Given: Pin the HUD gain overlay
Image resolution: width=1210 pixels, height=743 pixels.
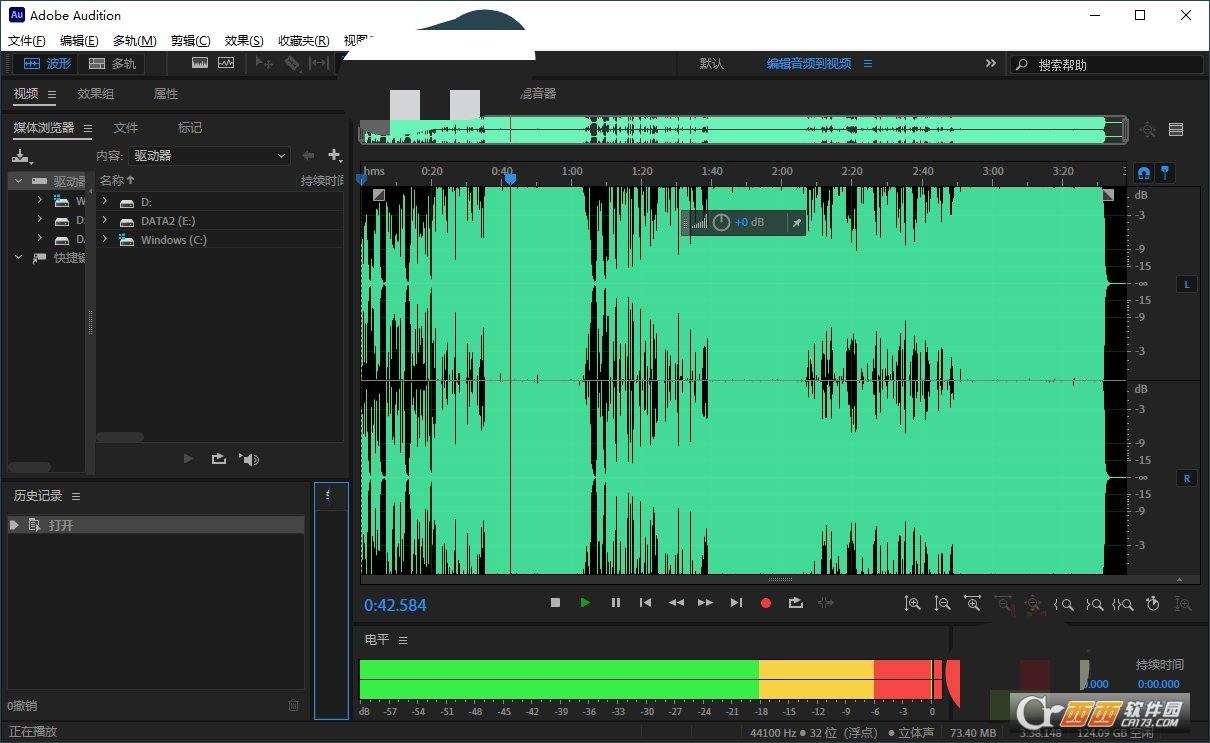Looking at the screenshot, I should tap(797, 223).
